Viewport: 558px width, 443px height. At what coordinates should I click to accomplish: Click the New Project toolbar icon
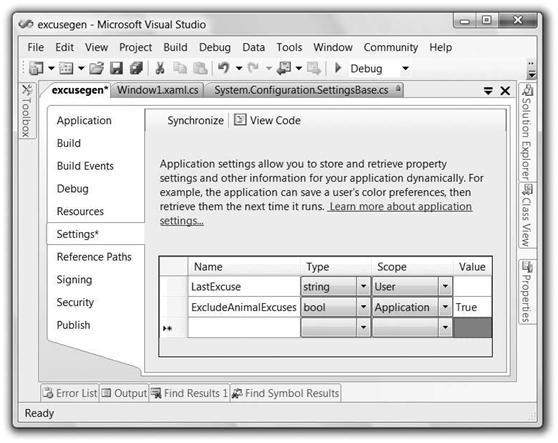[36, 68]
